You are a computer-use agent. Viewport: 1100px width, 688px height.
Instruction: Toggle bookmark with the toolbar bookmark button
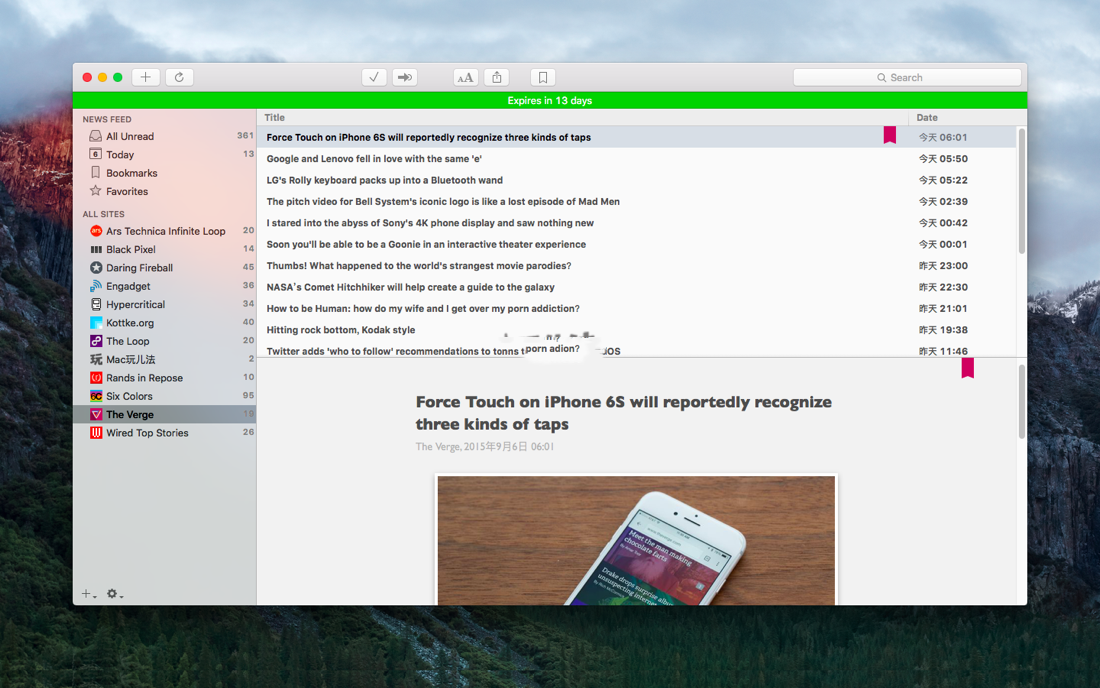click(542, 77)
